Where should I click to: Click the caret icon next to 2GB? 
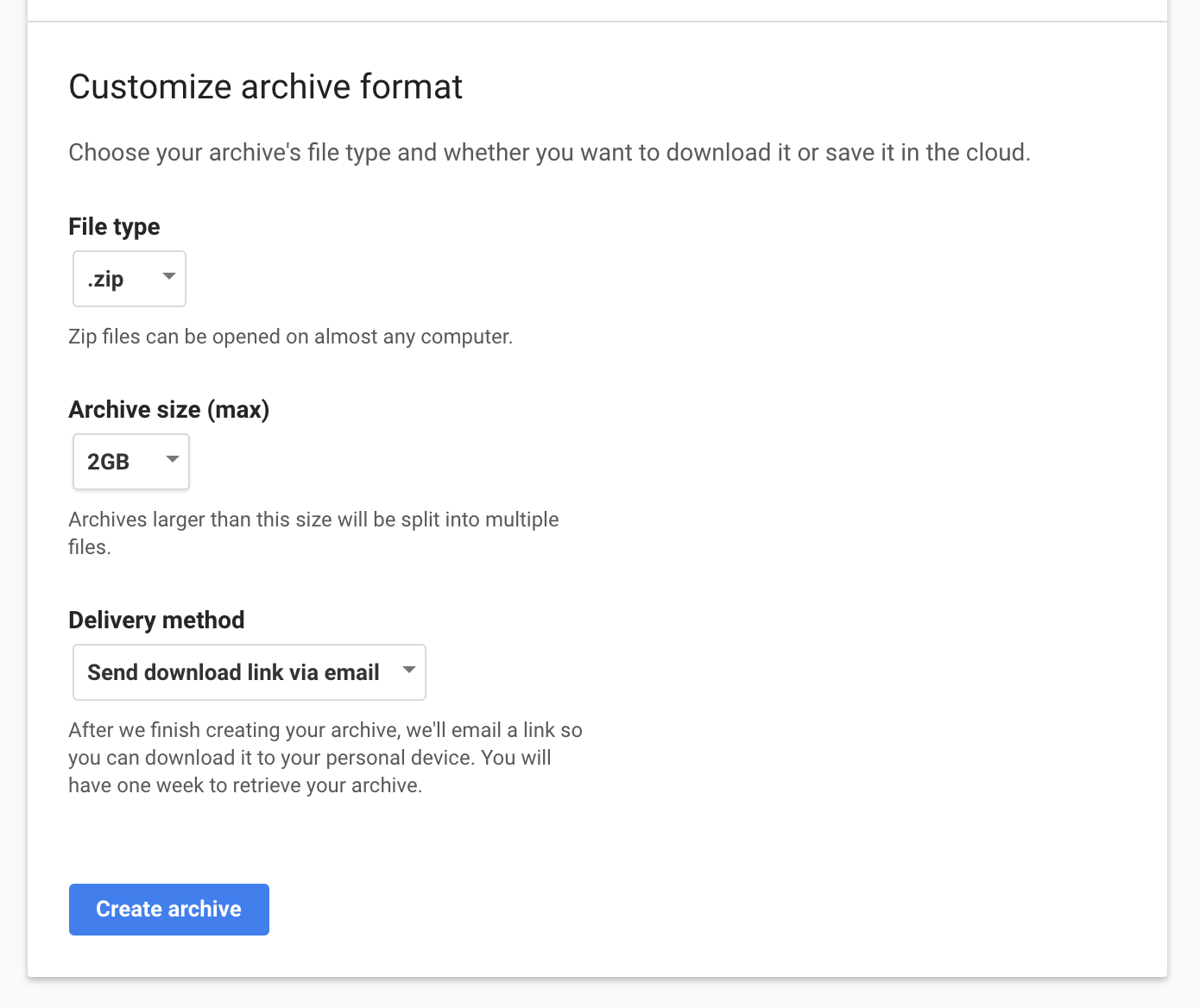[x=173, y=459]
